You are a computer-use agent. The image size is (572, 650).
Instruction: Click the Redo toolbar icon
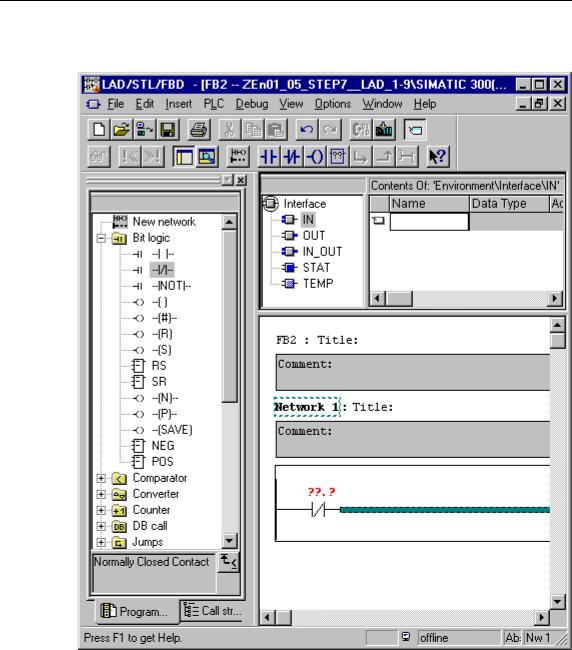330,130
